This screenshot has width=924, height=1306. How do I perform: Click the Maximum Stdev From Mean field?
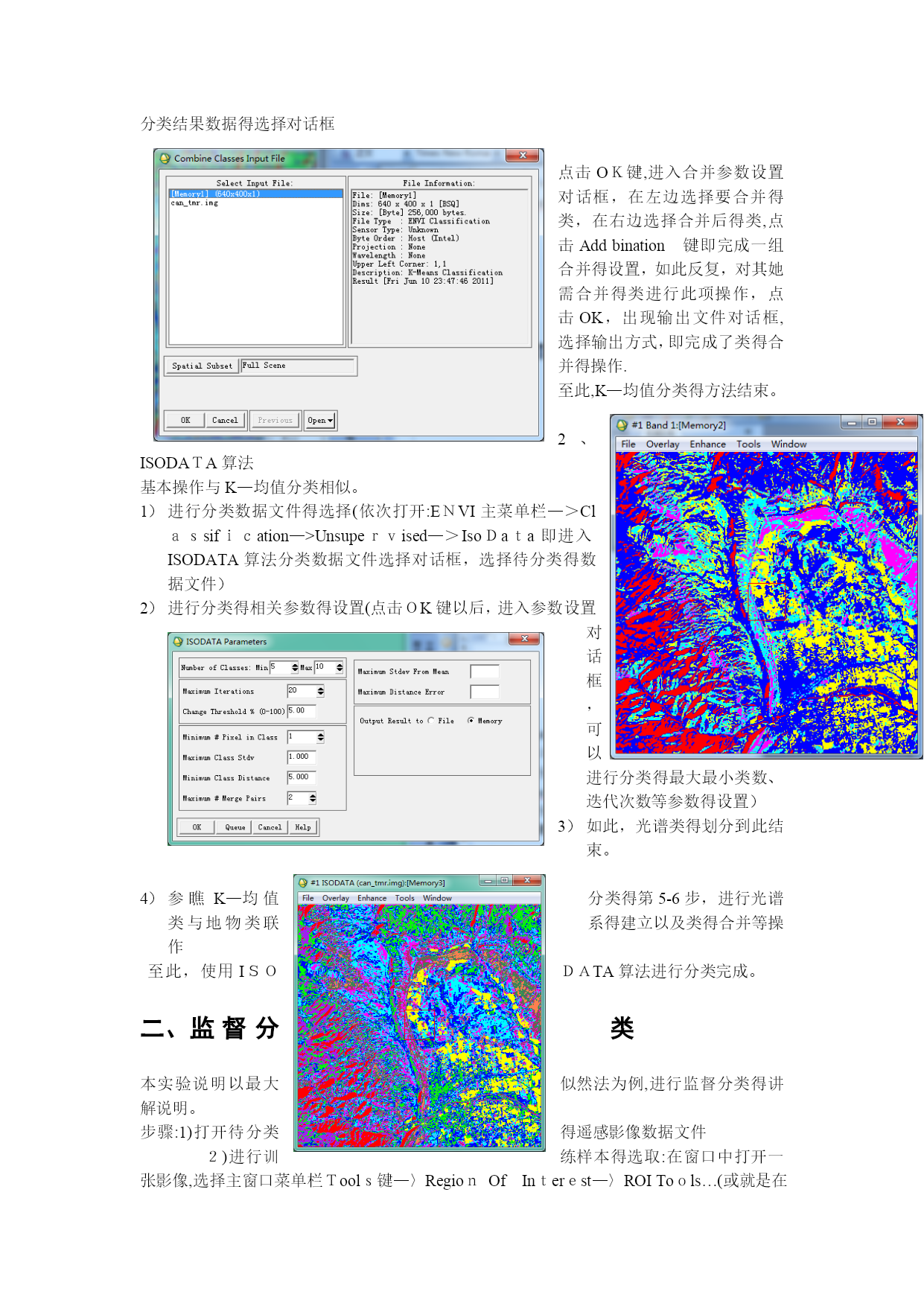pos(485,672)
